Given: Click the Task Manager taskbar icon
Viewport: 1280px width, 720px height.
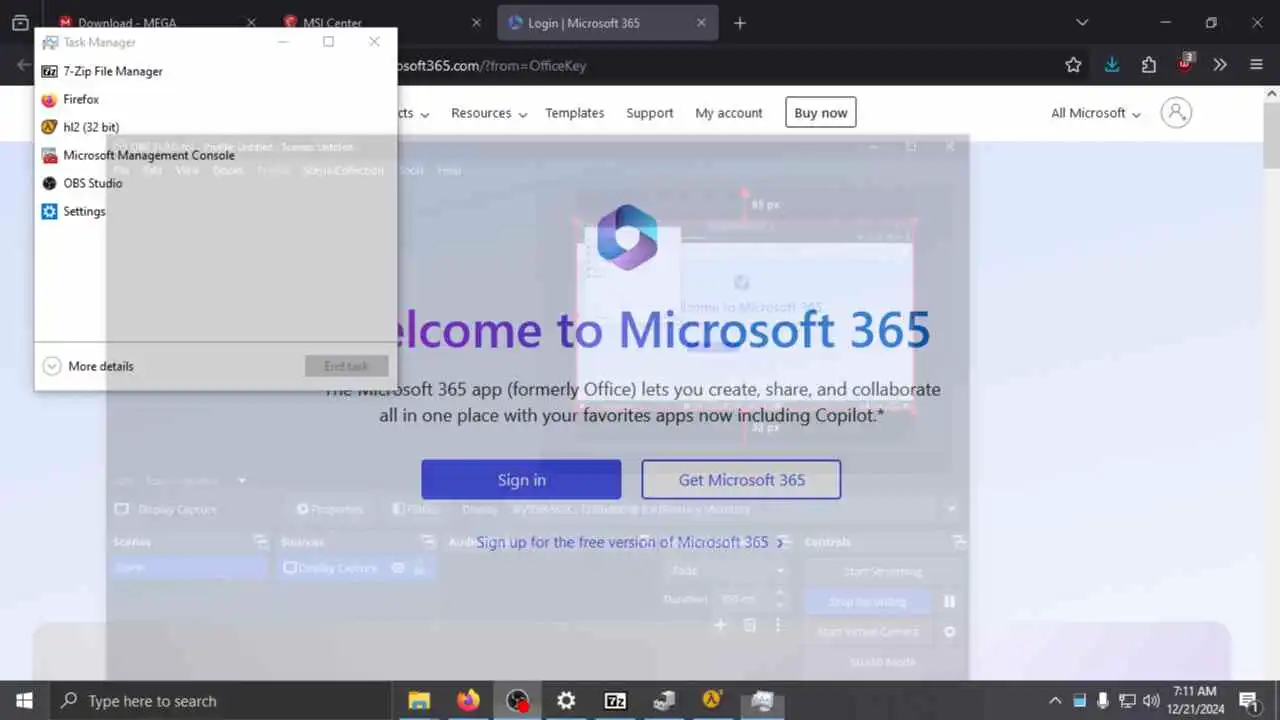Looking at the screenshot, I should [x=762, y=700].
